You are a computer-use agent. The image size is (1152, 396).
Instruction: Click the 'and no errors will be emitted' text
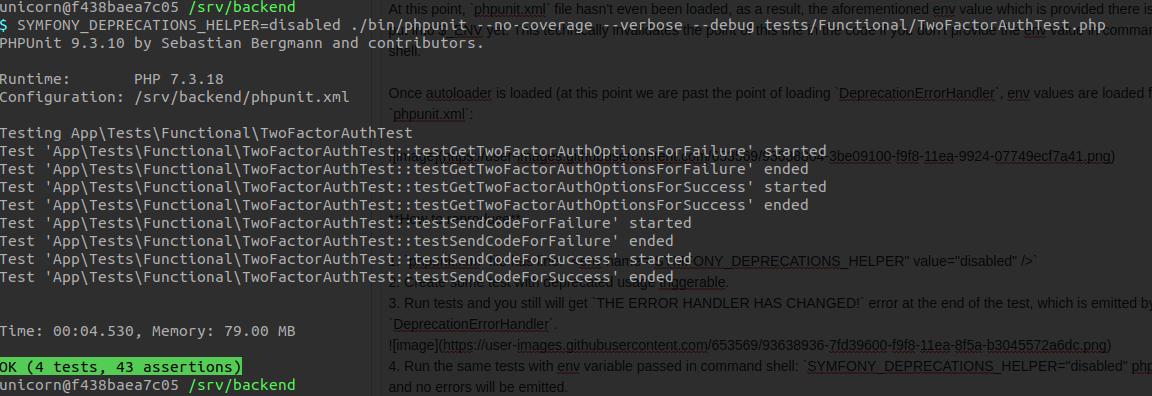[478, 386]
